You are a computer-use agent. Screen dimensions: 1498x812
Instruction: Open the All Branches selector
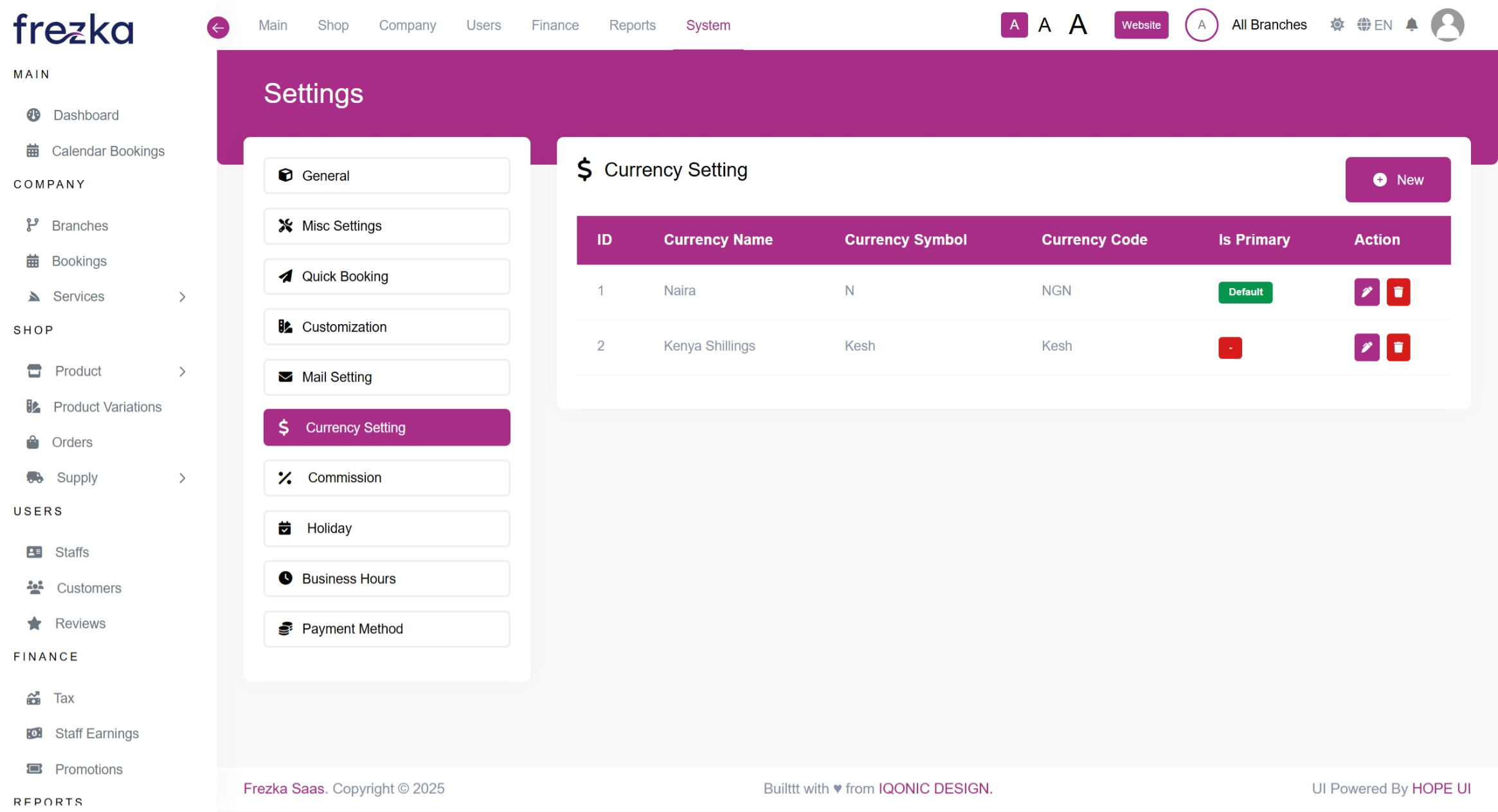tap(1268, 25)
